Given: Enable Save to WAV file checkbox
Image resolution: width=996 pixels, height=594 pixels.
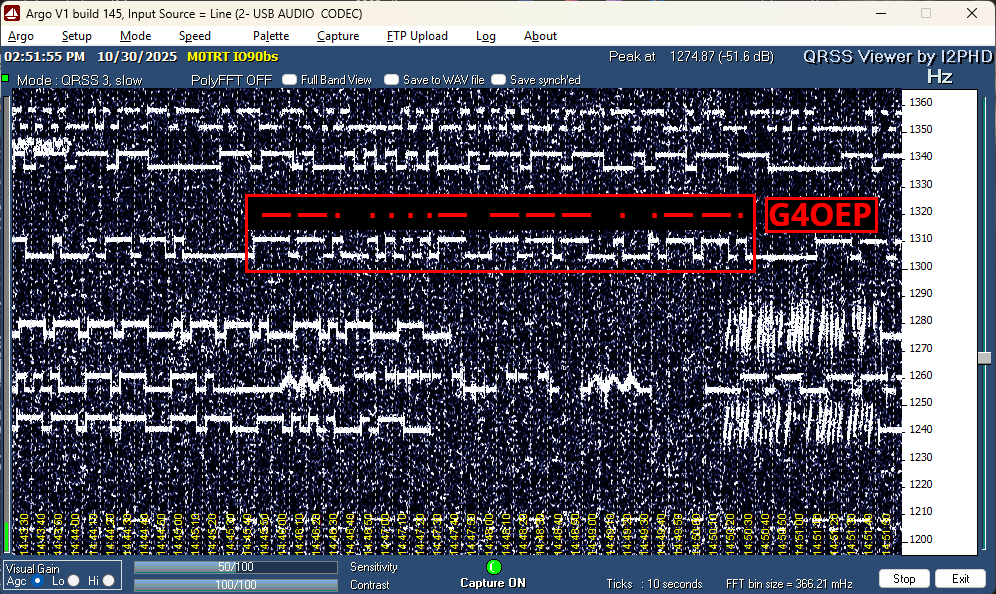Looking at the screenshot, I should click(x=391, y=79).
